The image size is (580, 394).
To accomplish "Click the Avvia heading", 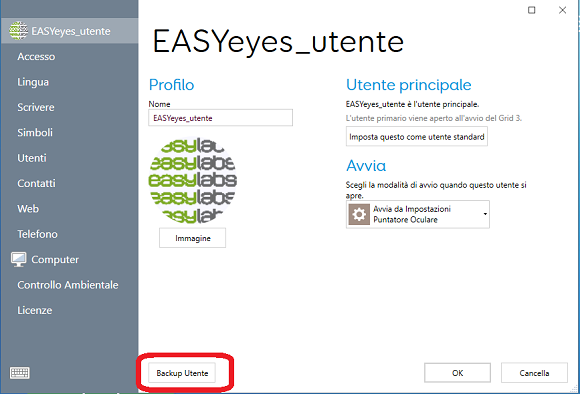I will click(x=366, y=166).
